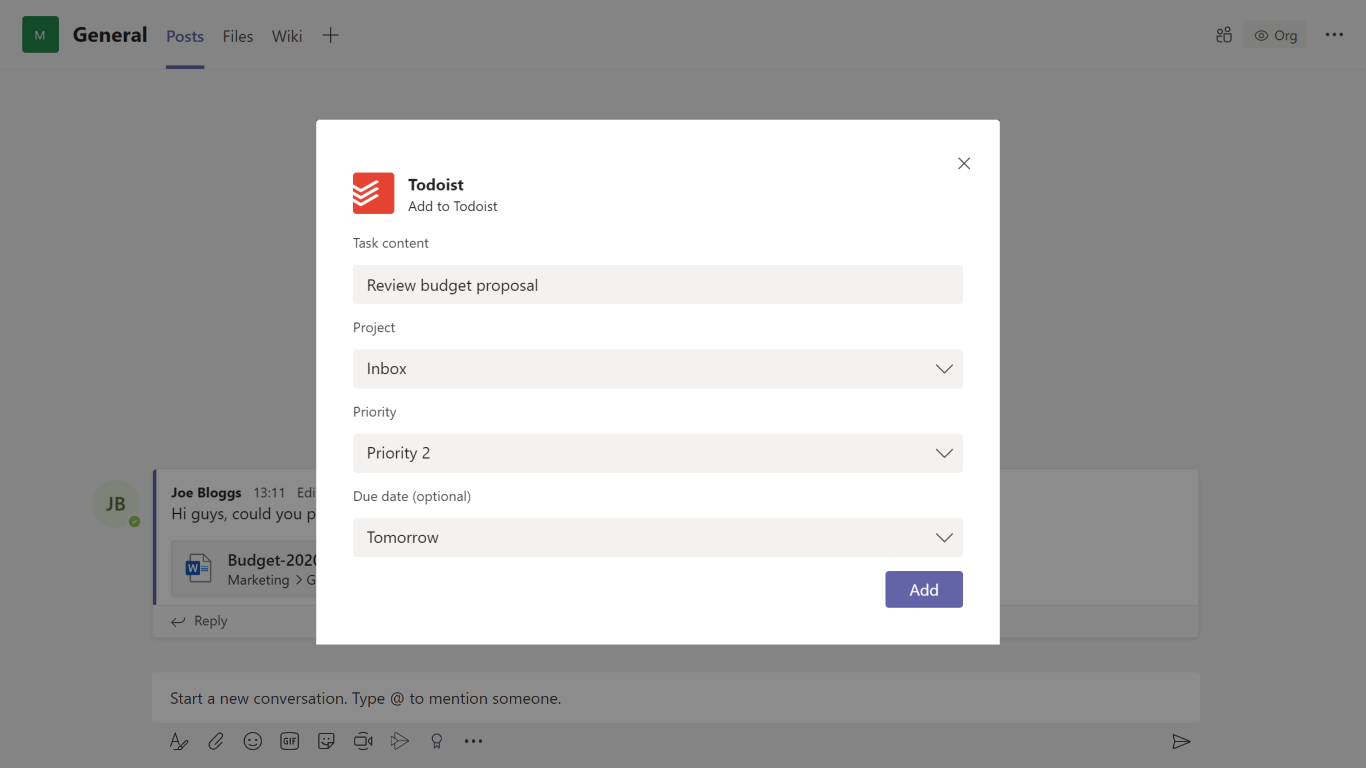Click the General channel title
1366x768 pixels.
point(110,35)
